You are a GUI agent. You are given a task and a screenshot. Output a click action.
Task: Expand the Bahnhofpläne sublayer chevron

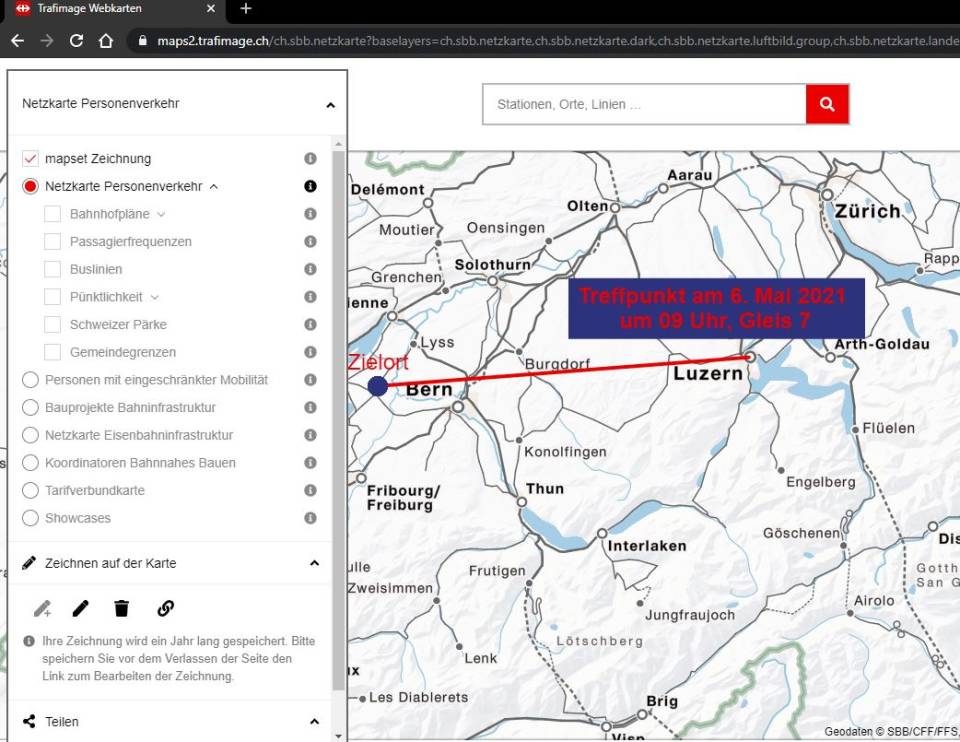coord(161,214)
